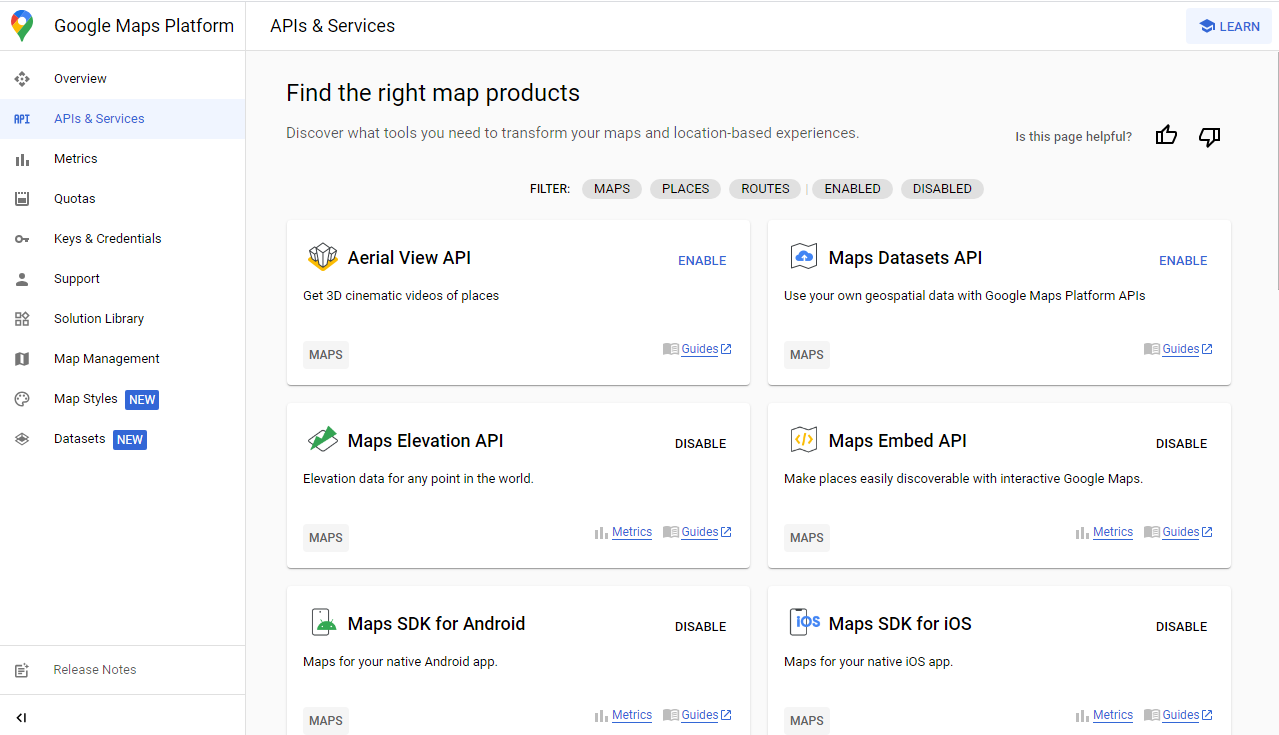Click the MAPS tag on Aerial View card
Screen dimensions: 1279x735
[326, 355]
